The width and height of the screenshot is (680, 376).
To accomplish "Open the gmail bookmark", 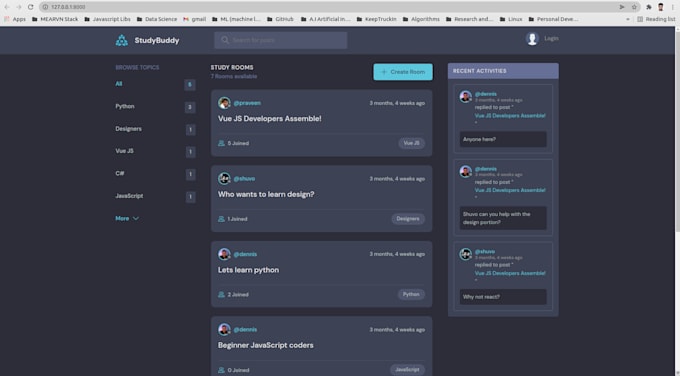I will 195,19.
